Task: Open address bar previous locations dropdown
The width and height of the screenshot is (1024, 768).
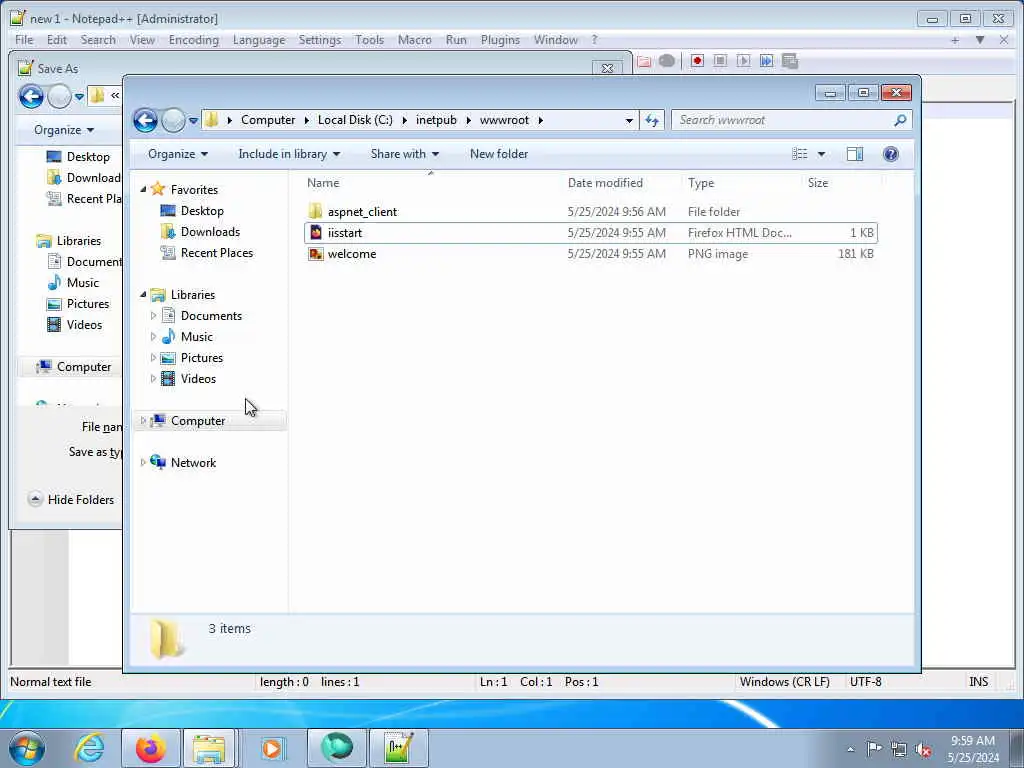Action: (x=628, y=121)
